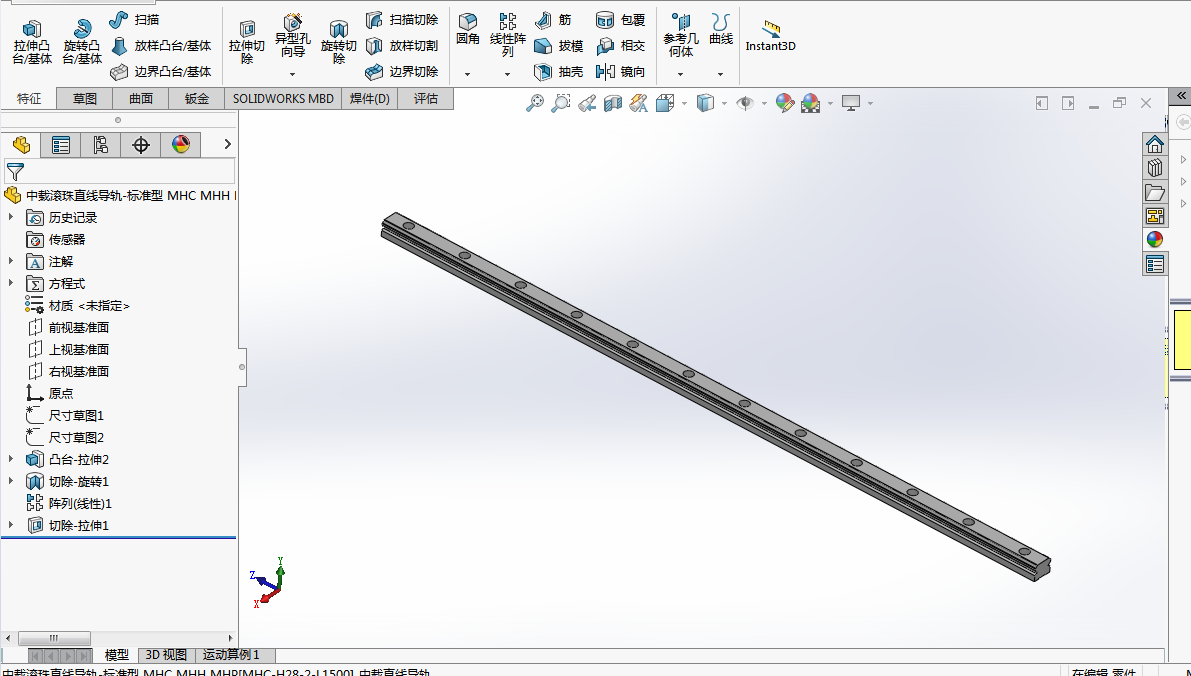Choose the Sweep tool (扫描)

pos(134,20)
